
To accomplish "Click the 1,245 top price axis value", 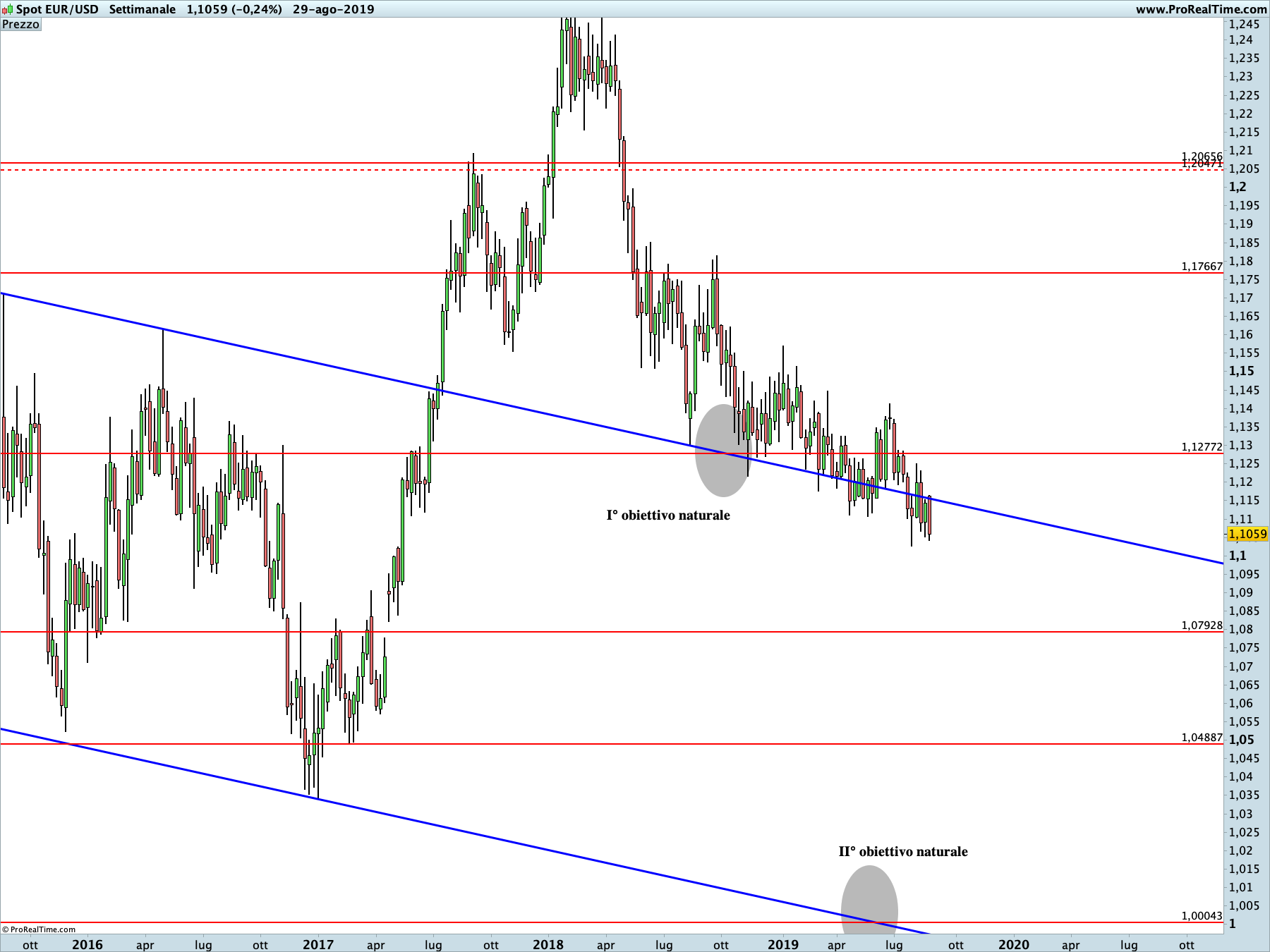I will [1244, 24].
